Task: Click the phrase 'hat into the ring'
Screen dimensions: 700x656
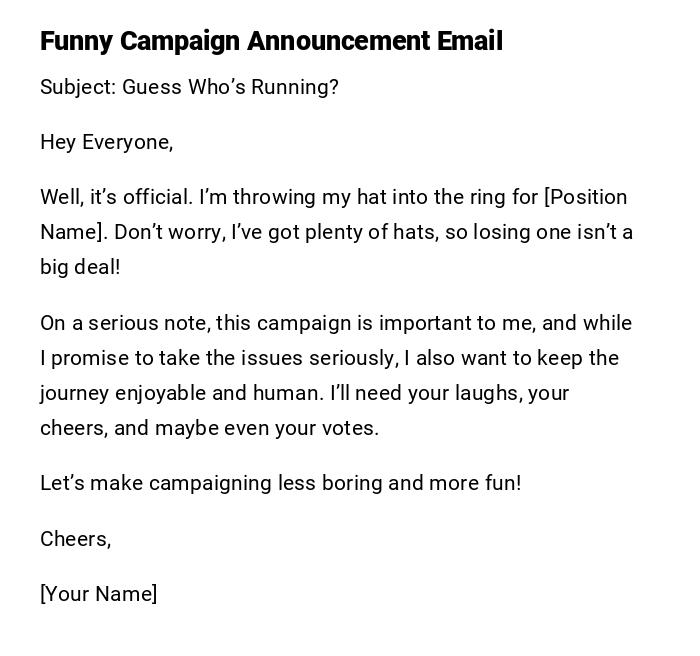Action: (450, 197)
